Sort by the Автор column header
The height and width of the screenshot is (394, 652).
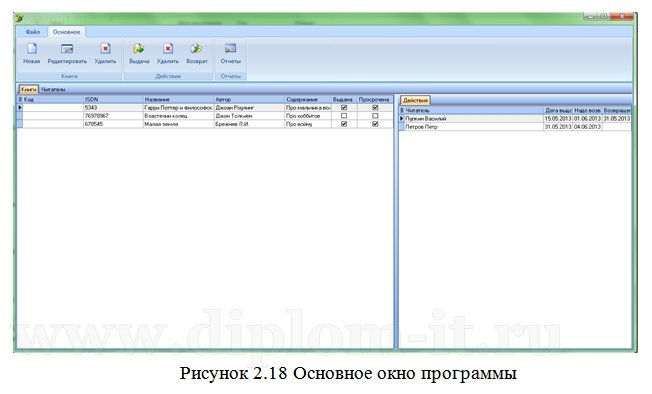coord(249,100)
